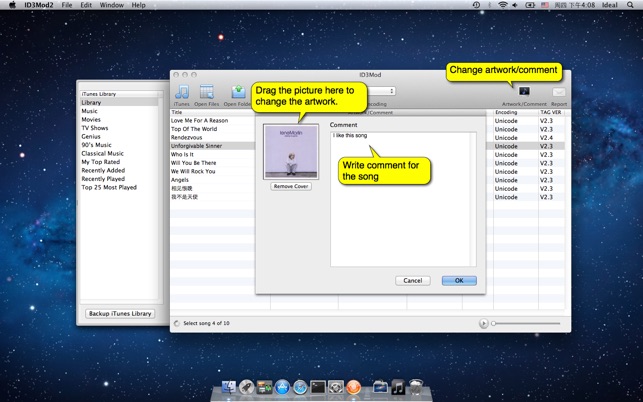Open Finder from the Dock
643x402 pixels.
pyautogui.click(x=228, y=387)
